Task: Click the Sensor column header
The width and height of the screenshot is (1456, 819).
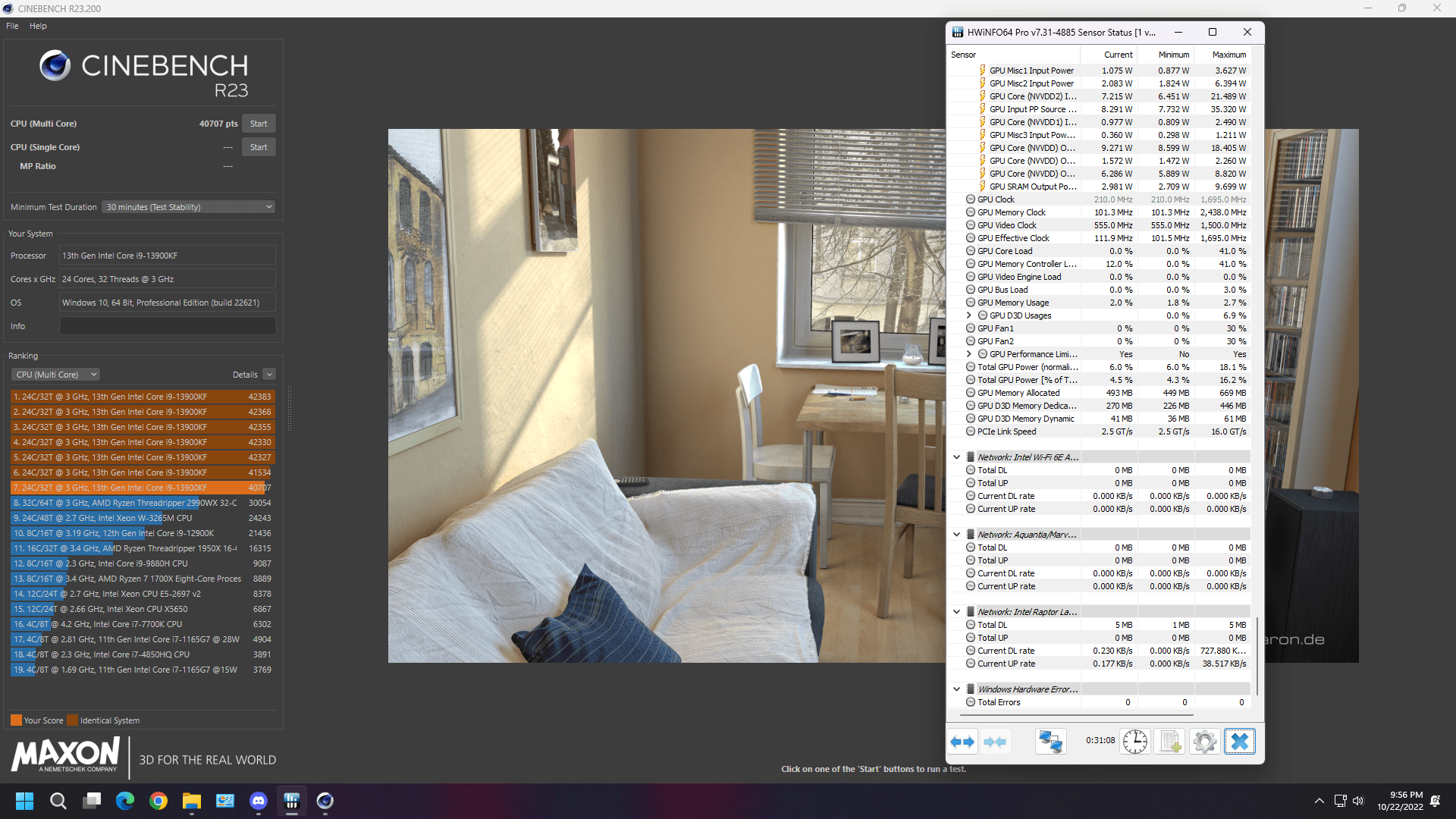Action: [x=1013, y=55]
